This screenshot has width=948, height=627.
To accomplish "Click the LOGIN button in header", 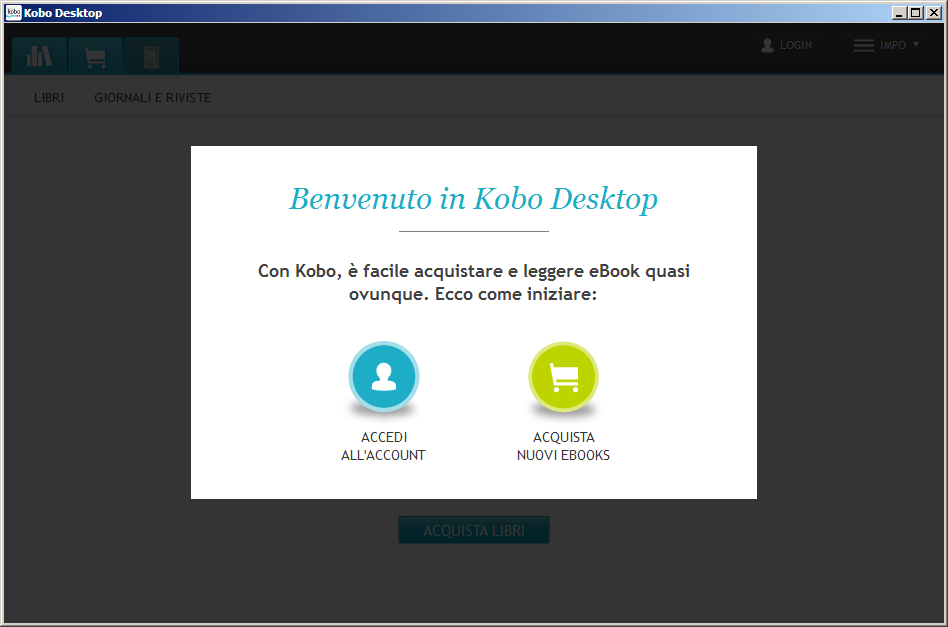I will click(787, 45).
